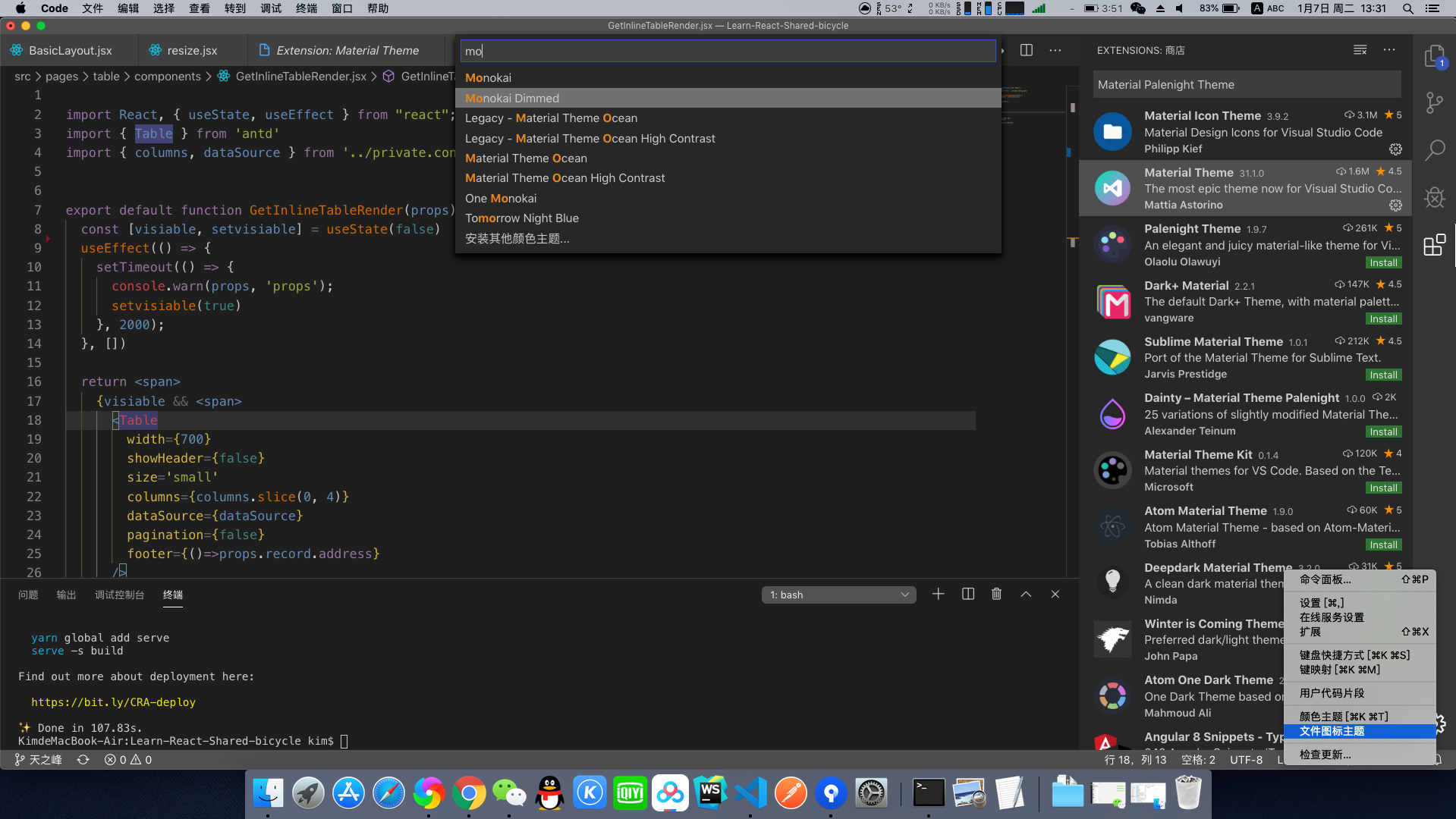Viewport: 1456px width, 819px height.
Task: Maximize the terminal panel with chevron up
Action: pos(1026,594)
